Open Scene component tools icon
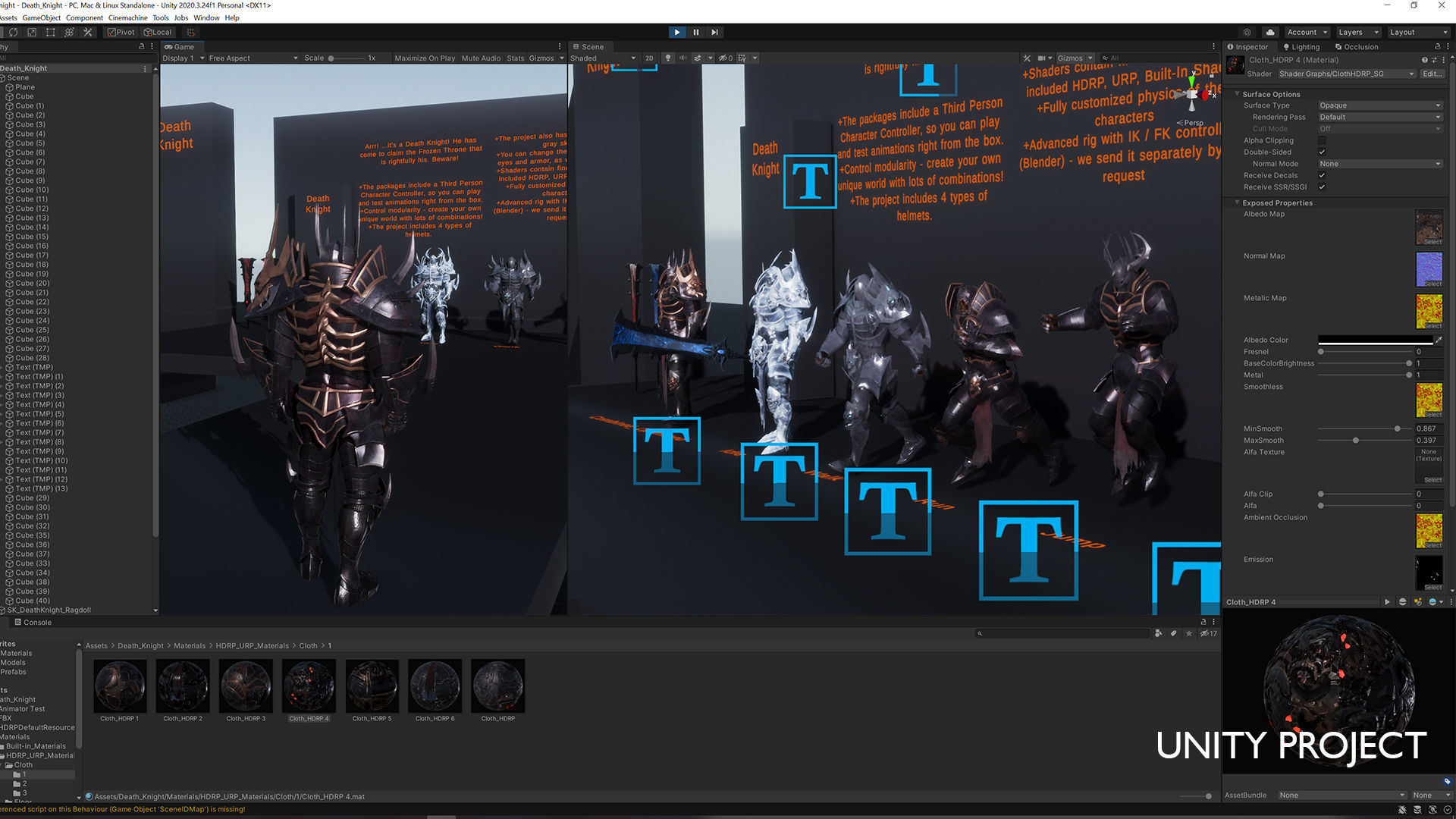This screenshot has height=819, width=1456. (x=1027, y=58)
